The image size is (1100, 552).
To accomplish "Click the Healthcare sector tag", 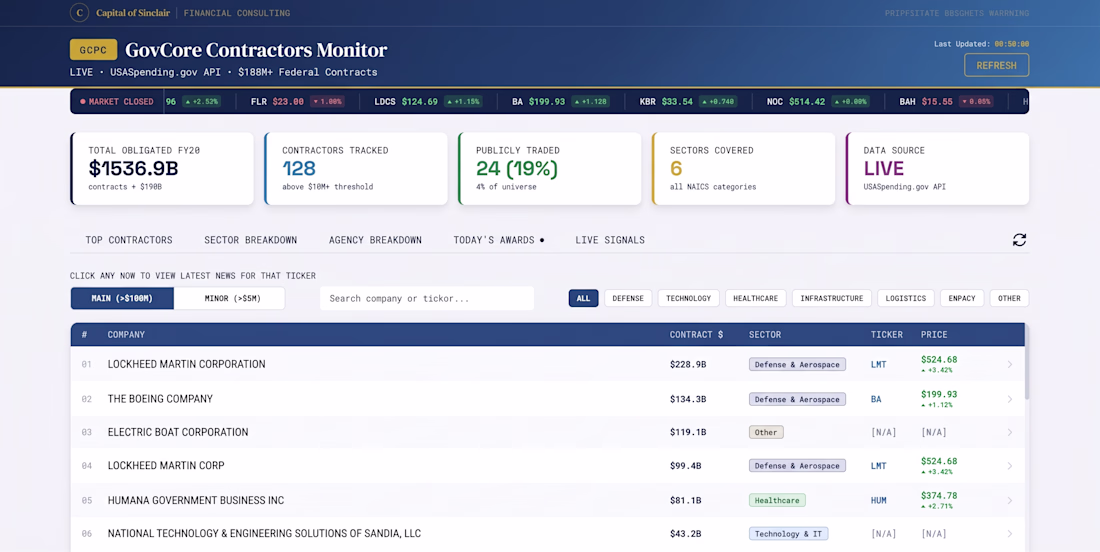I will (x=777, y=501).
